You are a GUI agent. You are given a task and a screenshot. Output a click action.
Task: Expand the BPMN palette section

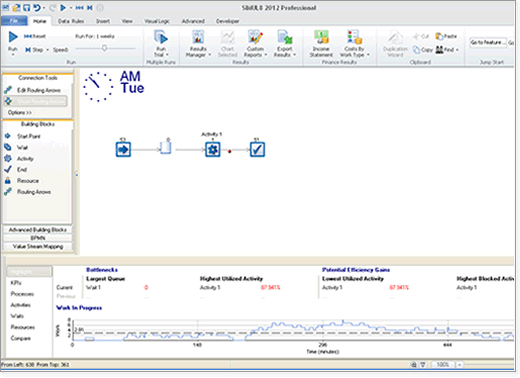pyautogui.click(x=38, y=238)
